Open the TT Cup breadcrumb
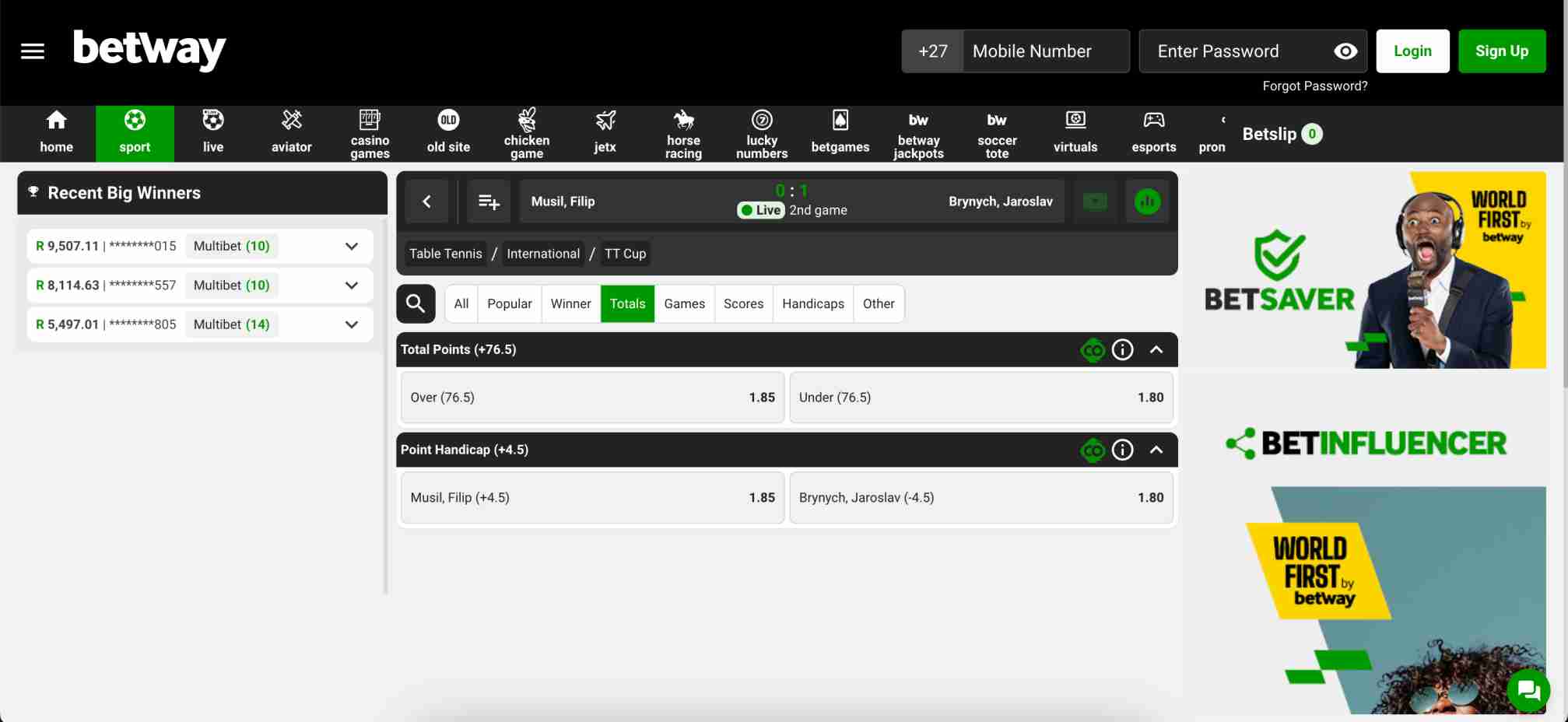Screen dimensions: 1568x722 click(x=626, y=254)
